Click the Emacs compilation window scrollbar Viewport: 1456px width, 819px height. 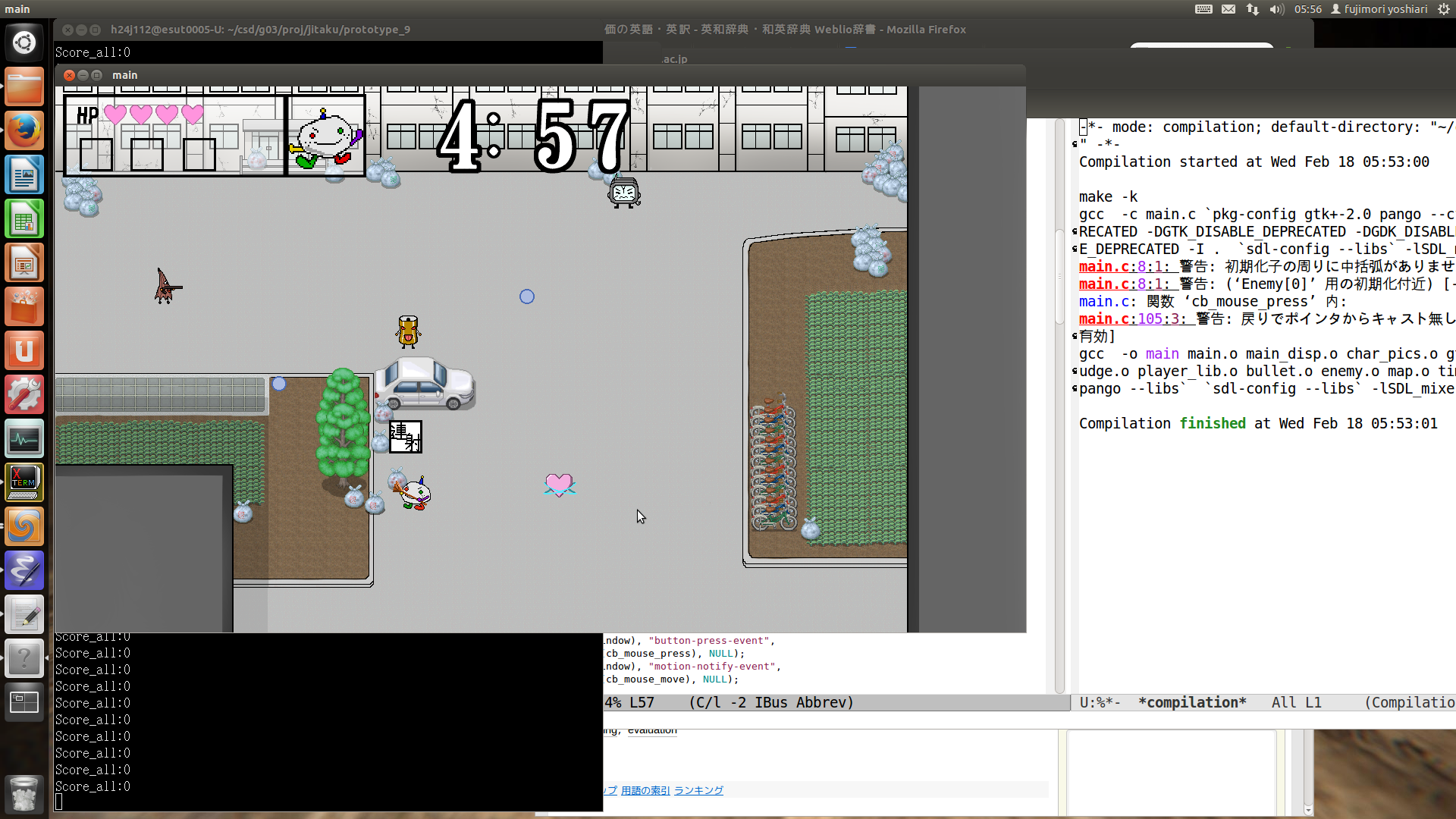(x=1059, y=406)
